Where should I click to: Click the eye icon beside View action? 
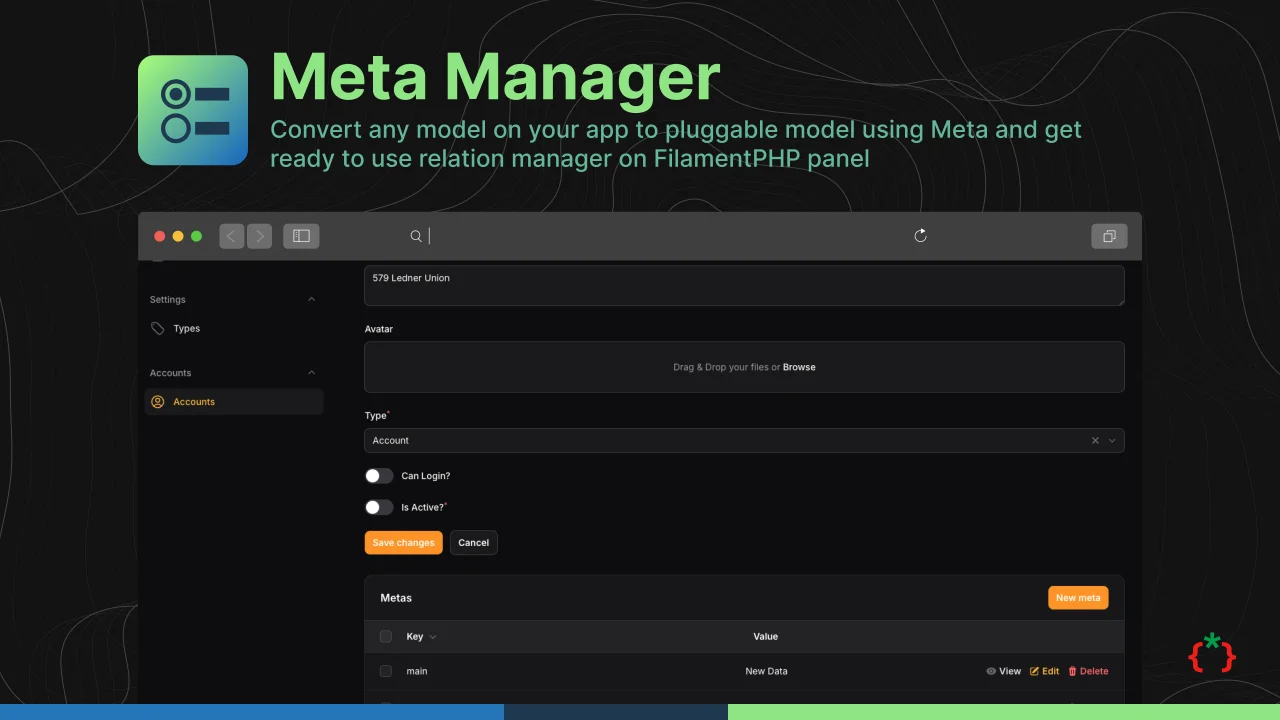pyautogui.click(x=990, y=671)
